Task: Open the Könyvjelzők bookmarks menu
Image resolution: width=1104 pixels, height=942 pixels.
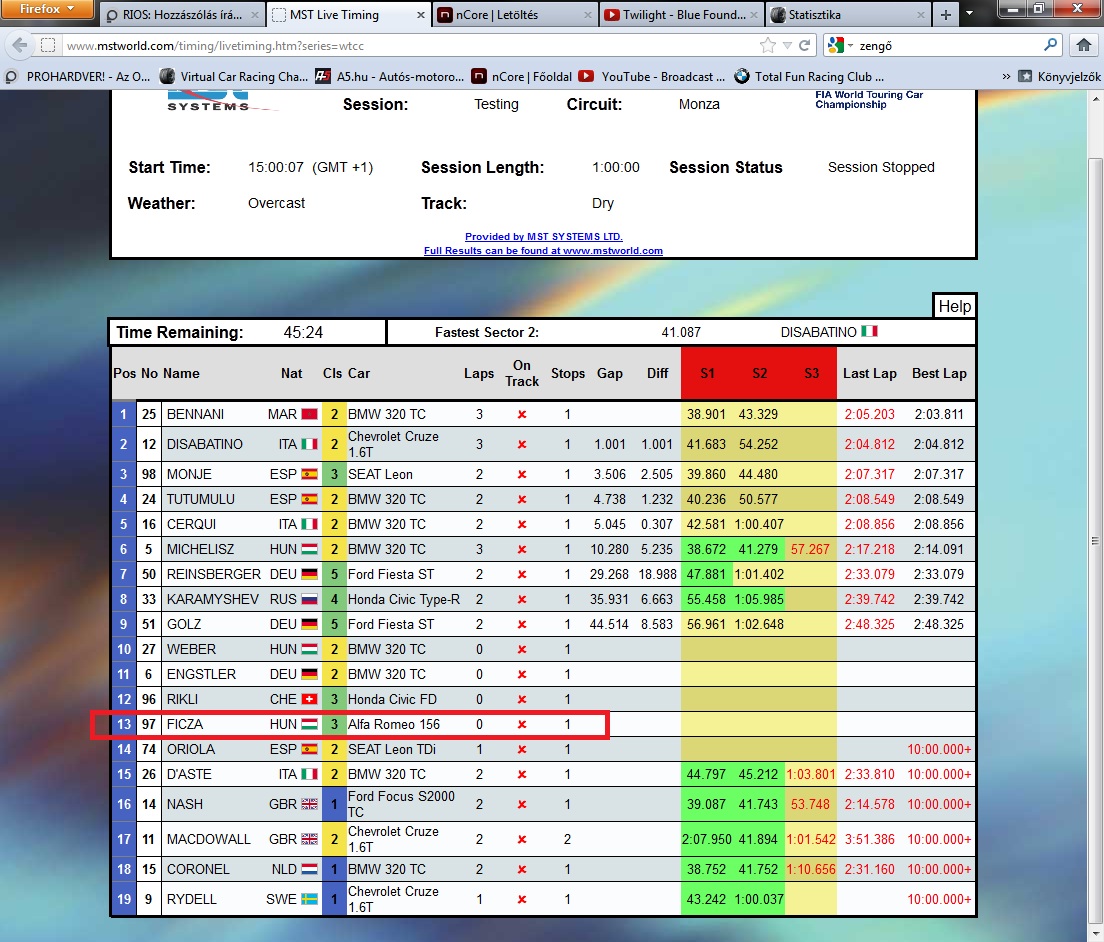Action: (1060, 77)
